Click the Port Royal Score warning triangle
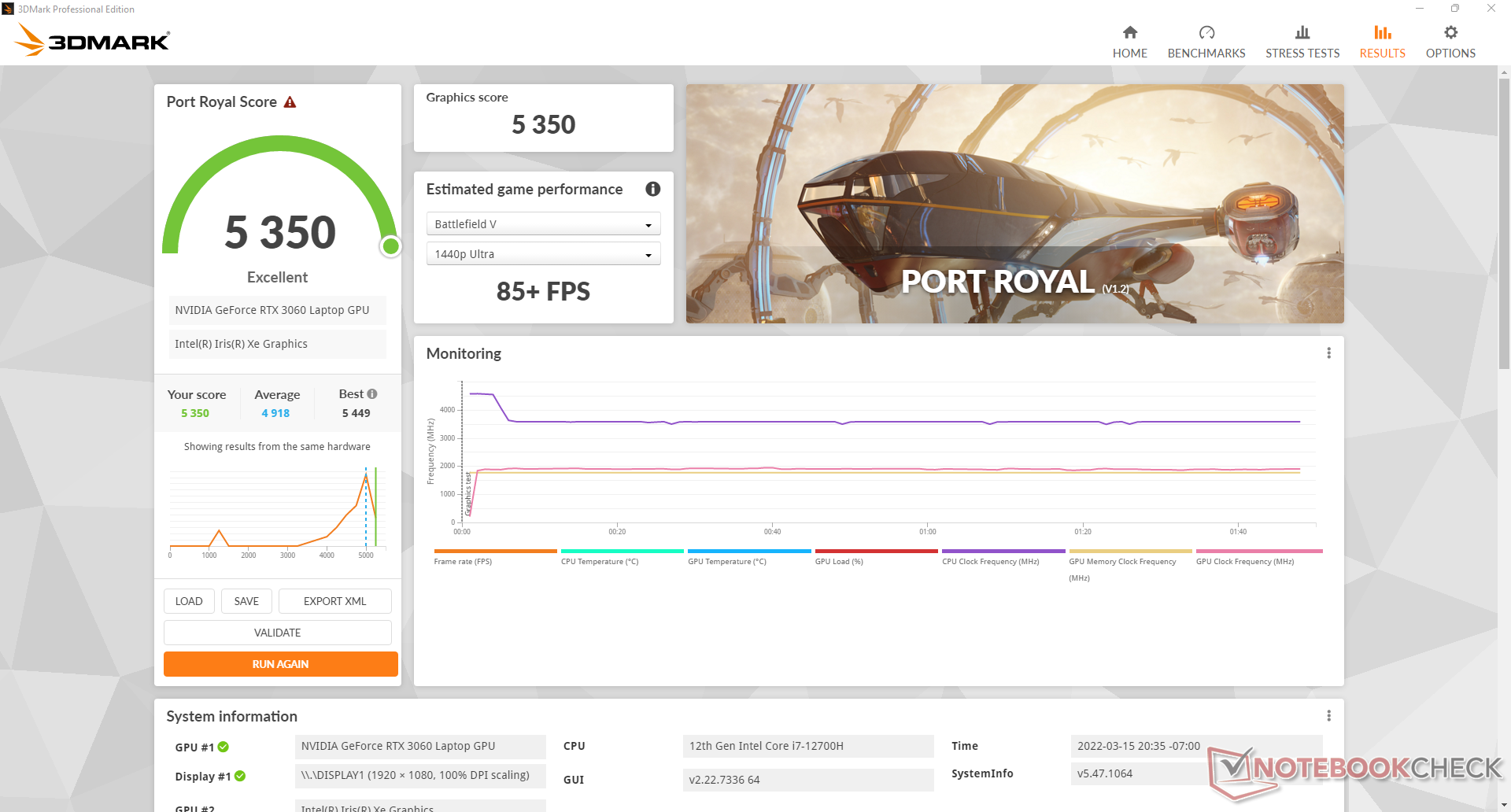1511x812 pixels. click(x=290, y=102)
